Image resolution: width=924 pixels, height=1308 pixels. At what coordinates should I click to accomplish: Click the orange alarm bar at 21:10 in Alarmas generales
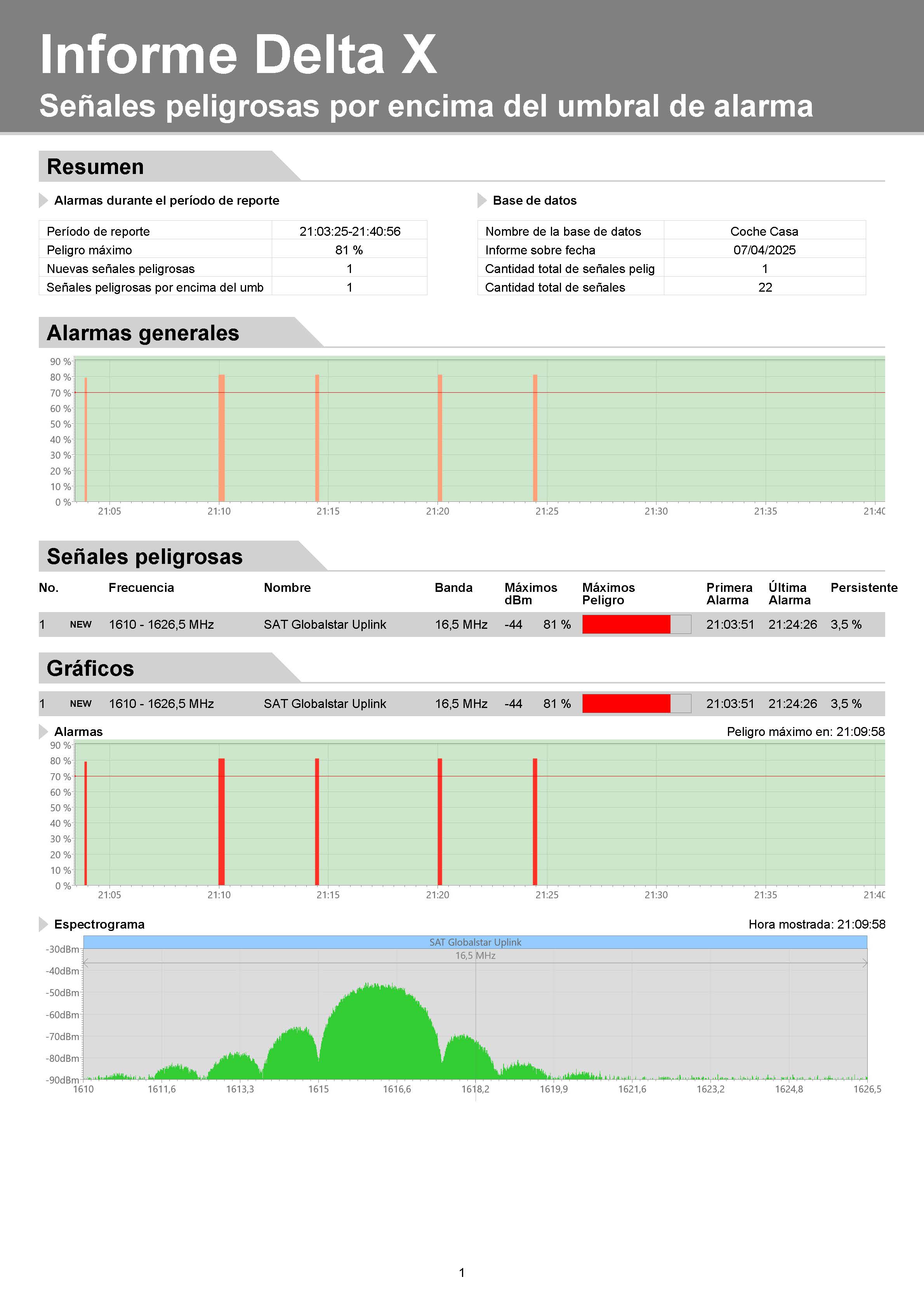[222, 438]
